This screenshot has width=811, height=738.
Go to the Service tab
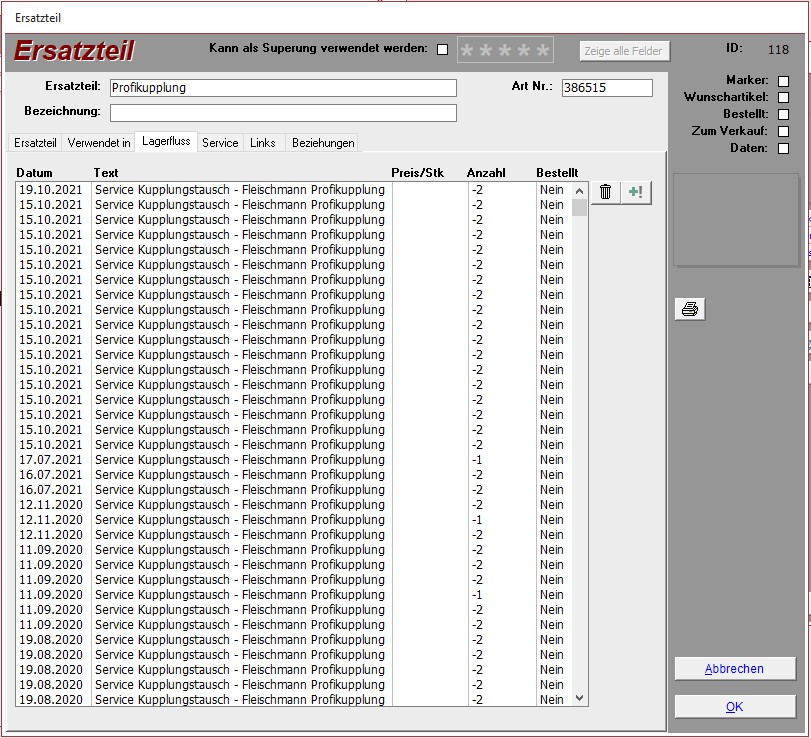click(x=220, y=143)
